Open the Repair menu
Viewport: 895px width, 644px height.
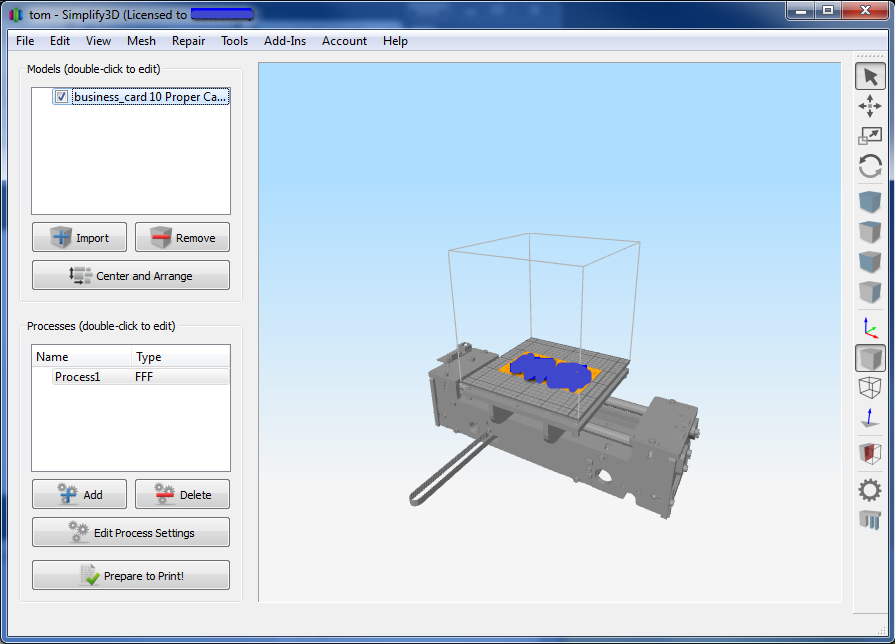pos(188,41)
